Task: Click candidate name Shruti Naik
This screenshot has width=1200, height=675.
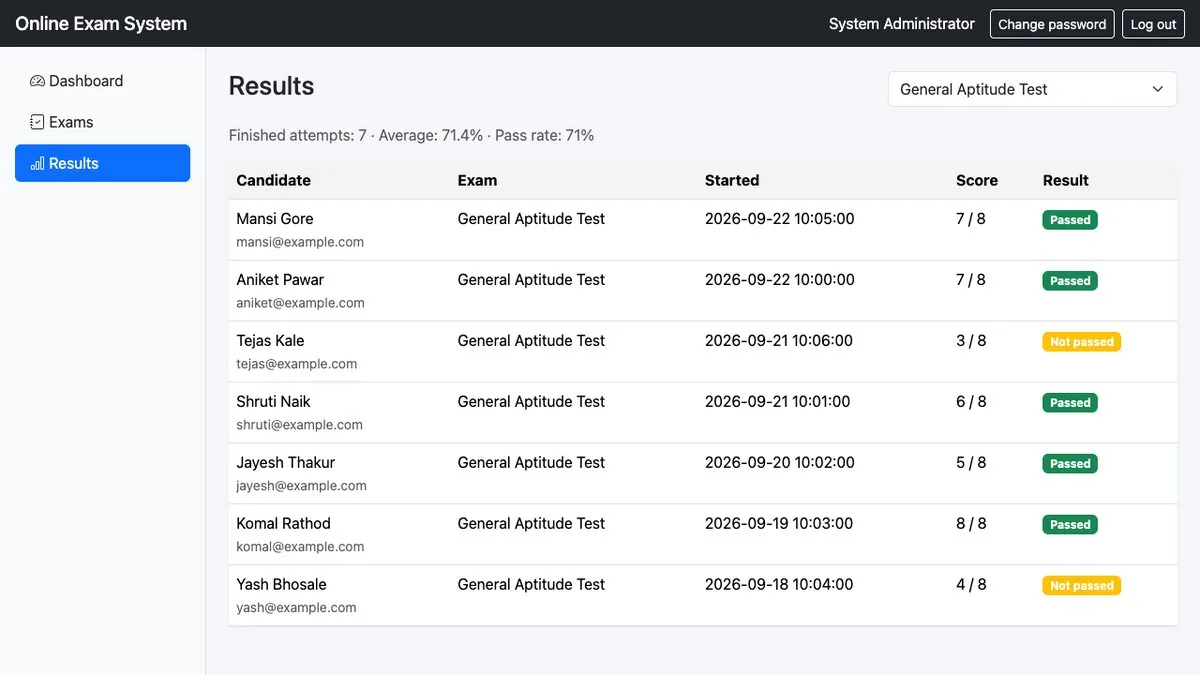Action: 273,402
